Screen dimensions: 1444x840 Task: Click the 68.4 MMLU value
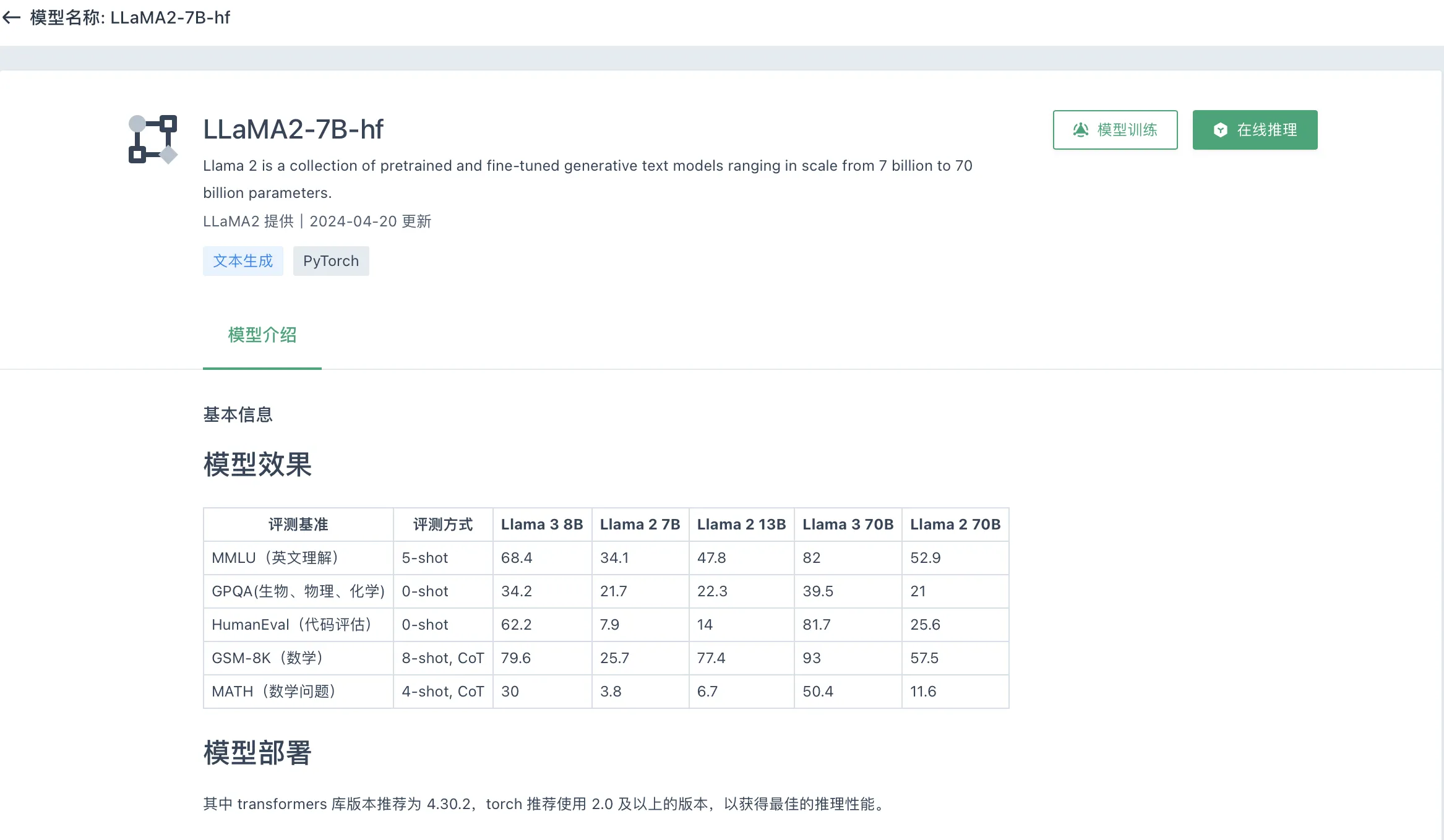517,558
